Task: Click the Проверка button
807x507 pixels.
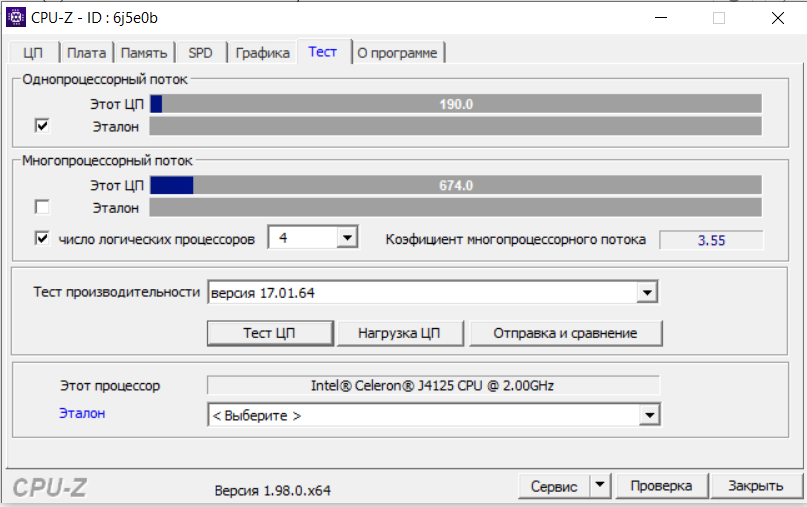Action: point(661,486)
